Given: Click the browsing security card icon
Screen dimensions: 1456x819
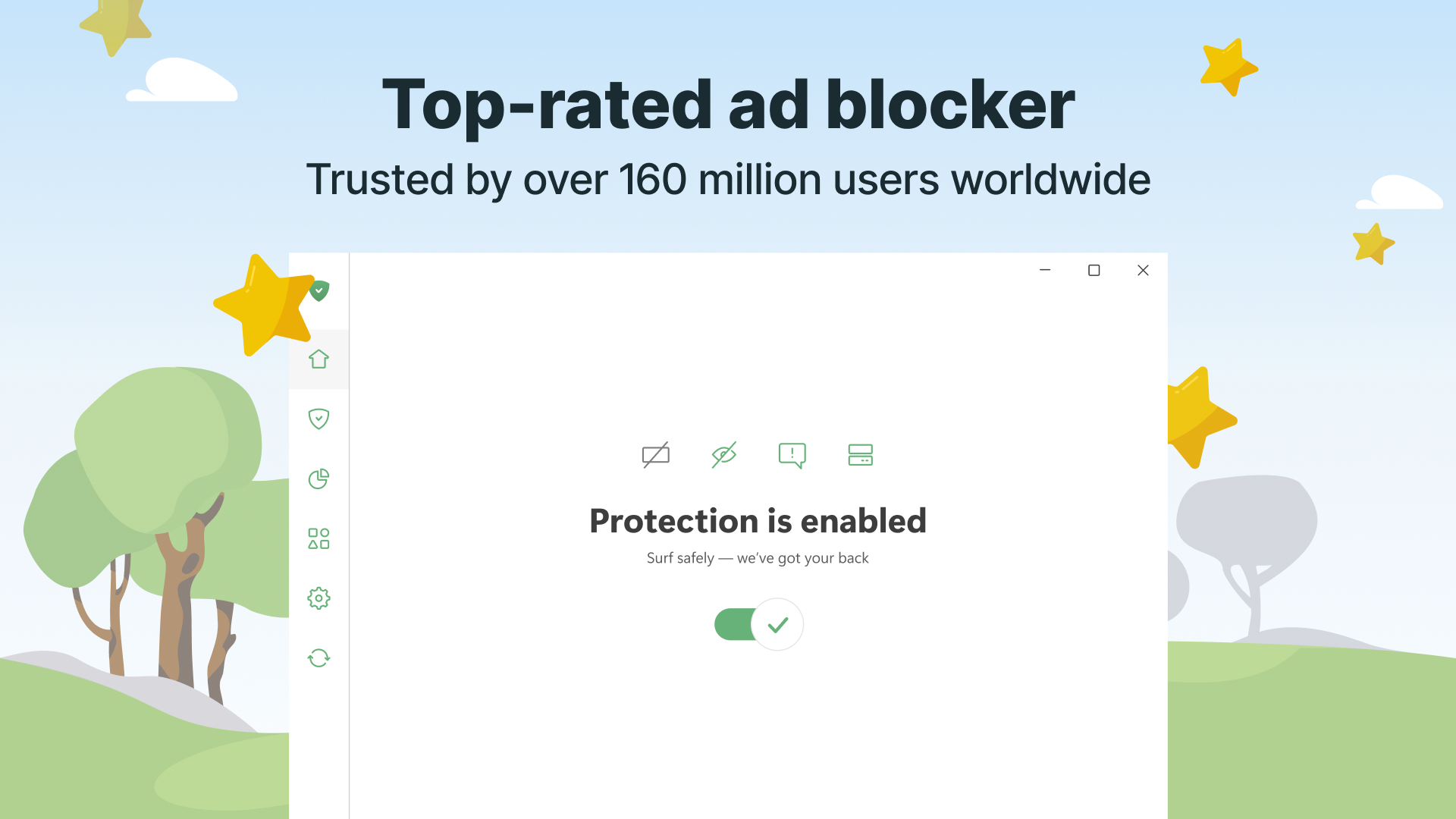Looking at the screenshot, I should click(861, 455).
